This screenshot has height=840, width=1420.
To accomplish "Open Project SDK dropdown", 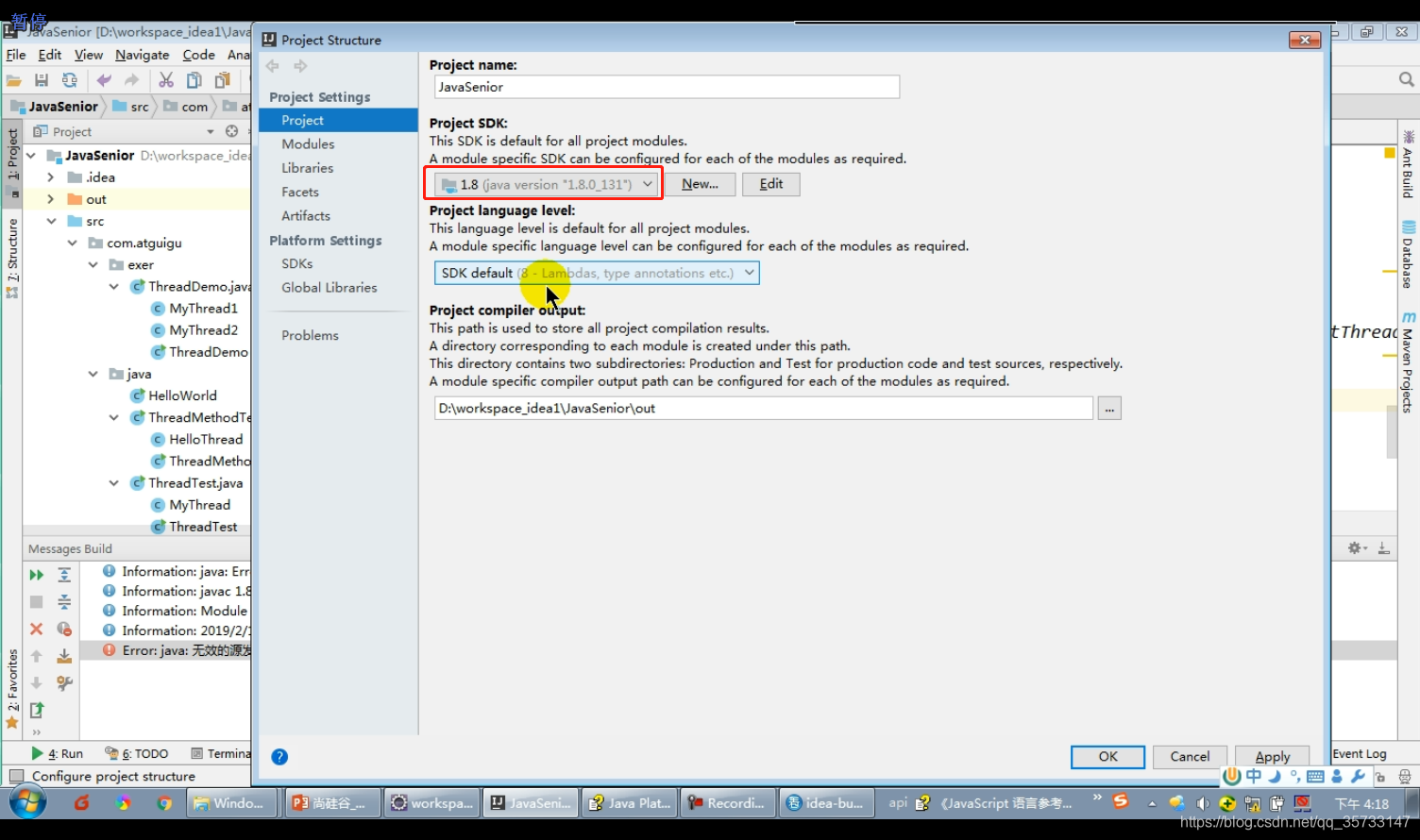I will [x=545, y=184].
